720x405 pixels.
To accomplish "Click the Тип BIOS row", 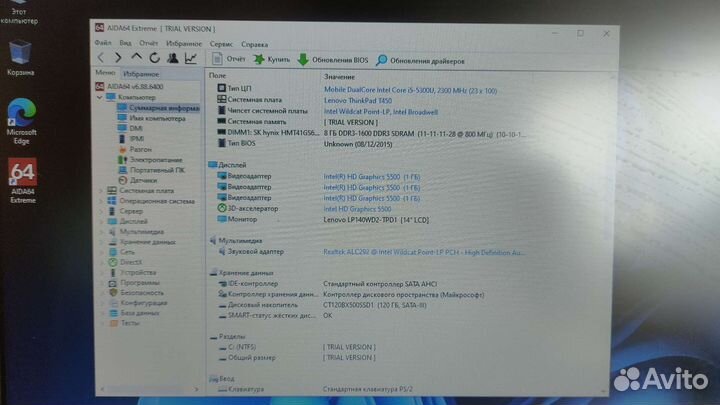I will (305, 143).
